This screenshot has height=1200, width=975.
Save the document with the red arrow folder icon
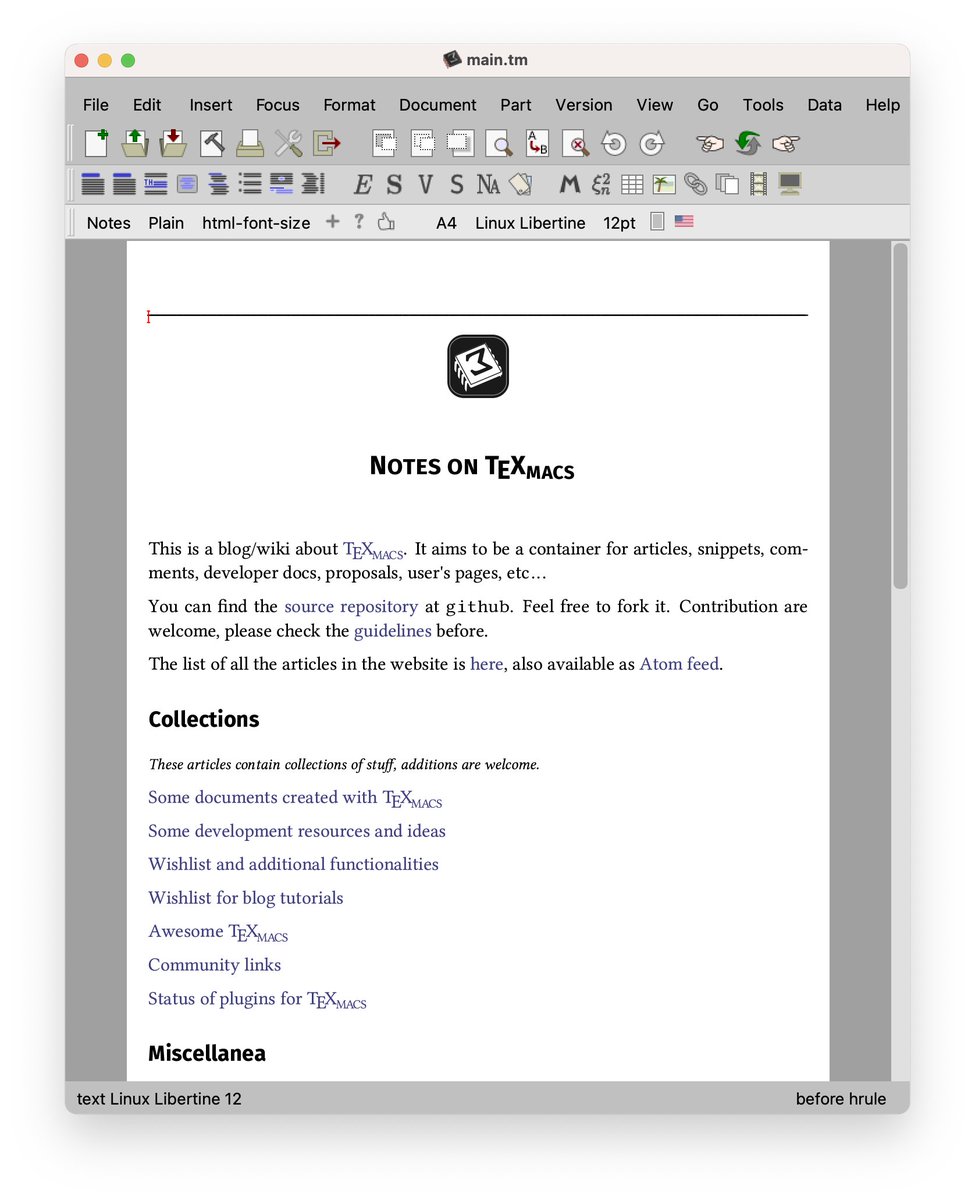173,144
